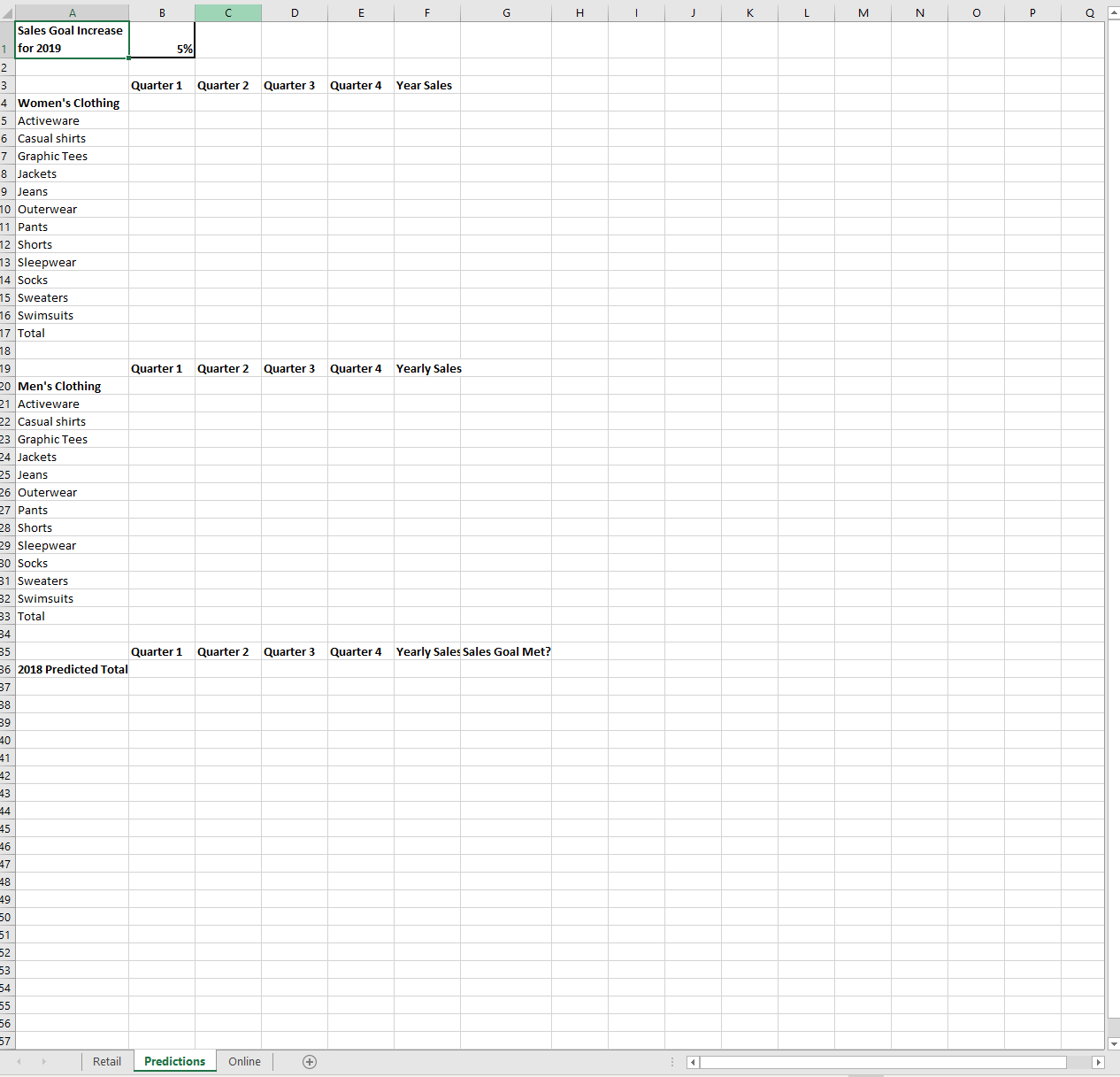This screenshot has width=1120, height=1077.
Task: Click the previous sheet navigation arrow
Action: [19, 1061]
